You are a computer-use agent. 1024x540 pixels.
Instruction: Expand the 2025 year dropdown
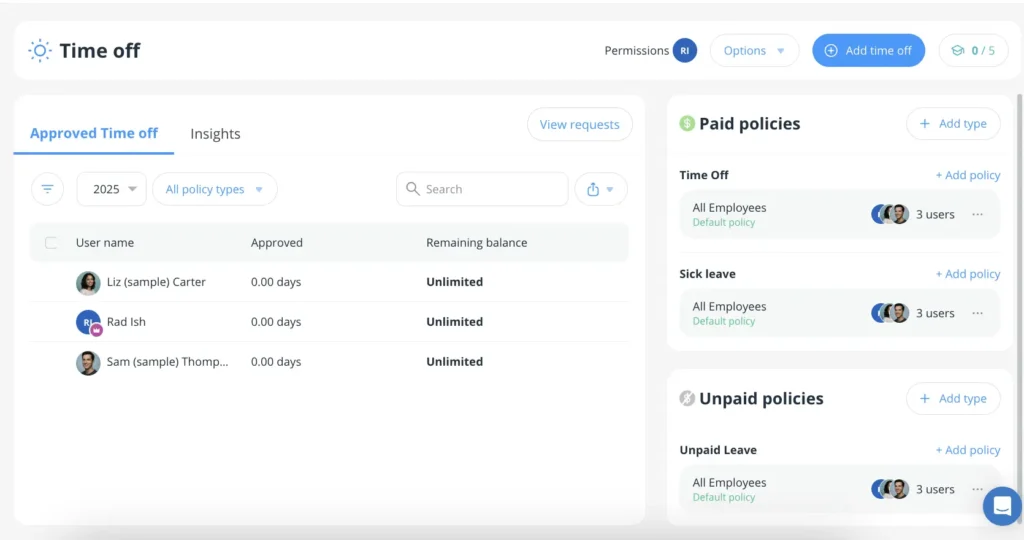click(112, 189)
